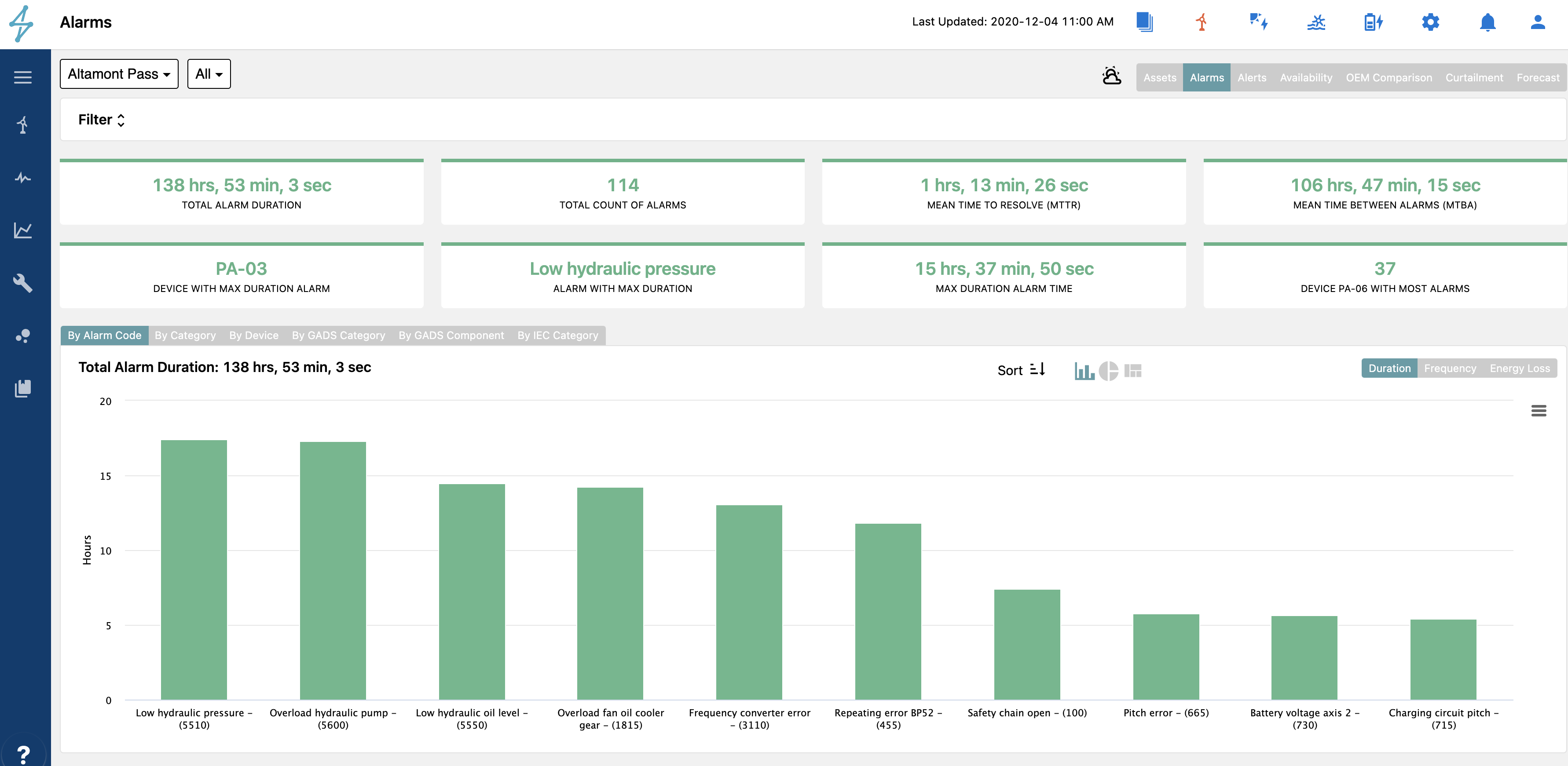Select the Alarms tab

click(x=1206, y=77)
